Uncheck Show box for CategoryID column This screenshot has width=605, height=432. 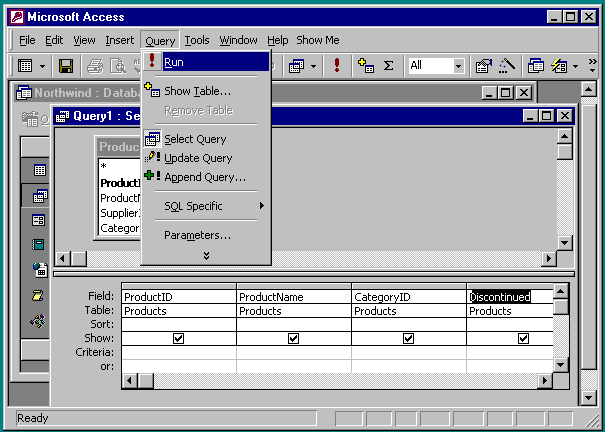[x=408, y=338]
